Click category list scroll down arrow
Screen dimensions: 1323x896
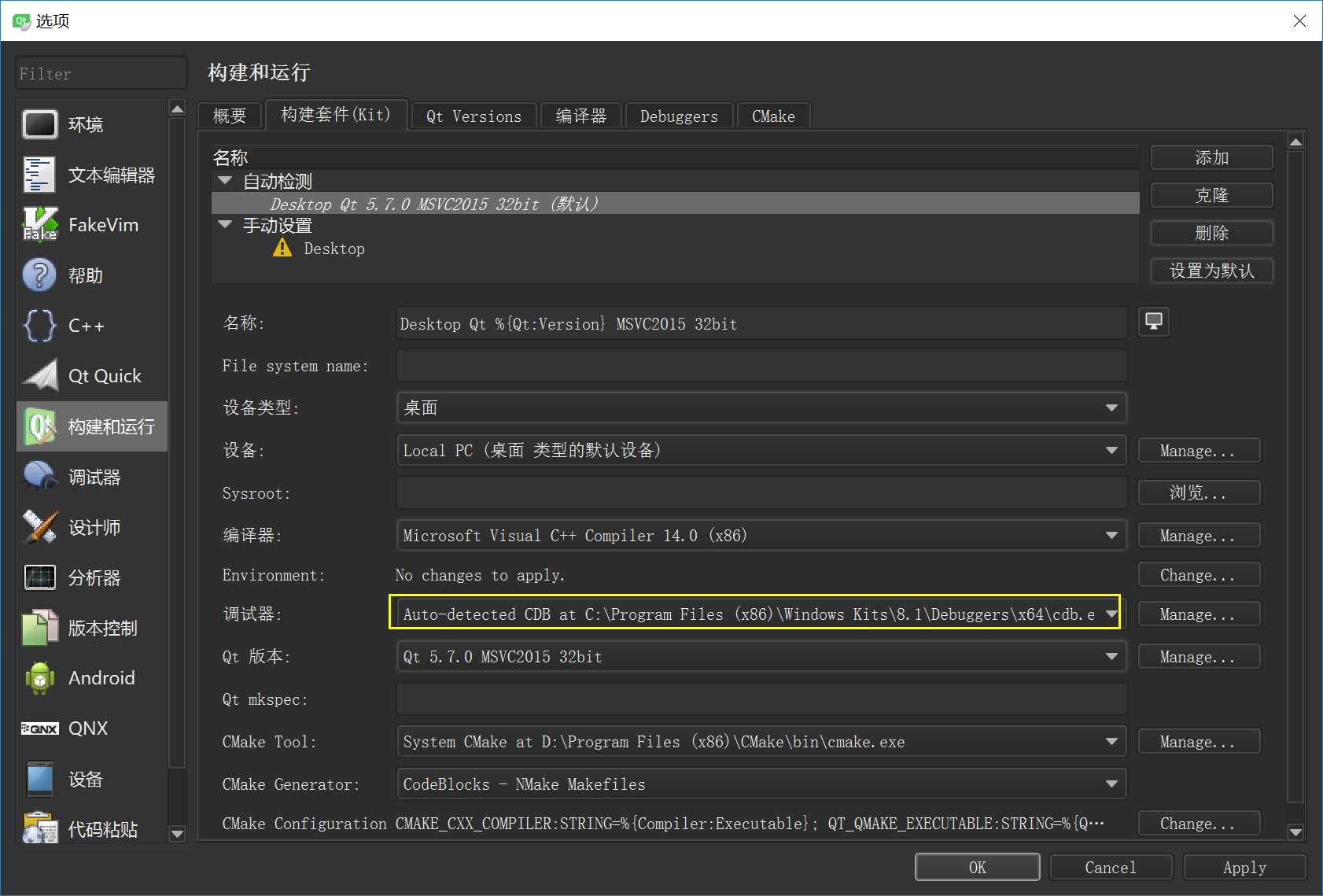(178, 834)
